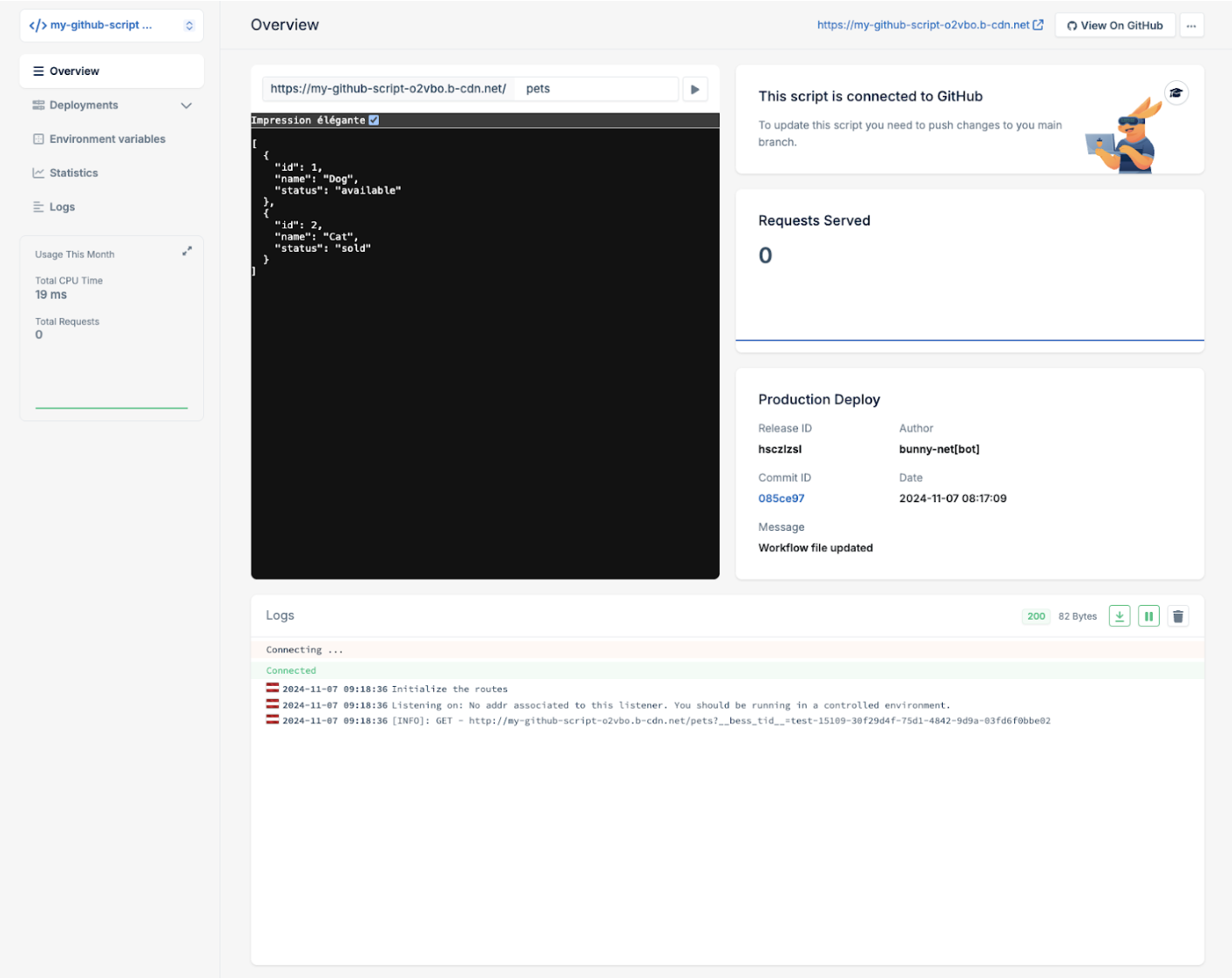Click the Total CPU Time 19 ms value
Viewport: 1232px width, 978px height.
(x=51, y=295)
